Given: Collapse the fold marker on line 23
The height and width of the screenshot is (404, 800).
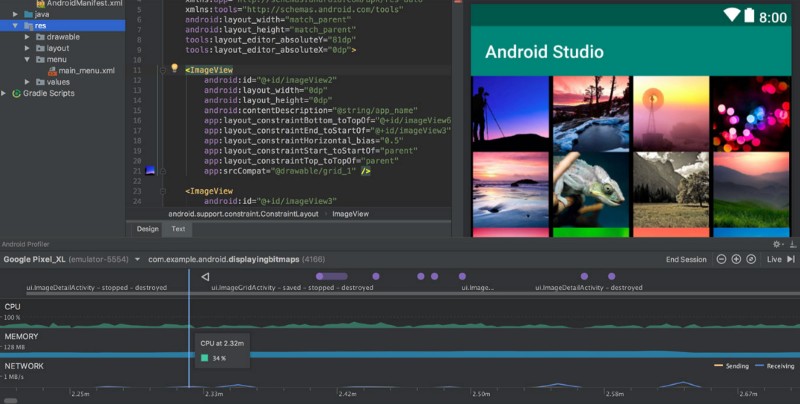Looking at the screenshot, I should [163, 191].
